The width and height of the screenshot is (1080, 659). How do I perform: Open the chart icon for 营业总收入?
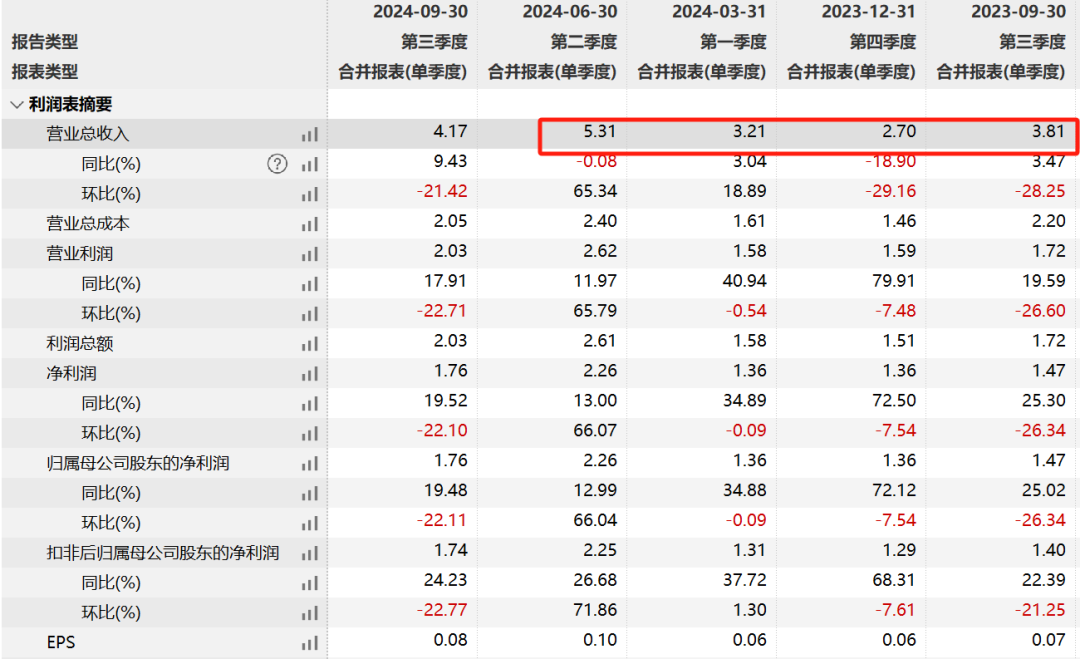310,134
